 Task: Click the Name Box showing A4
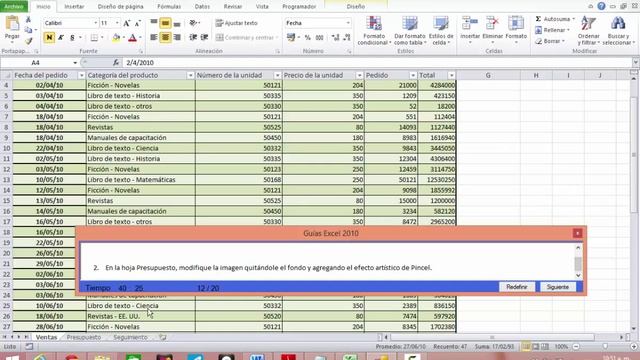click(x=36, y=62)
